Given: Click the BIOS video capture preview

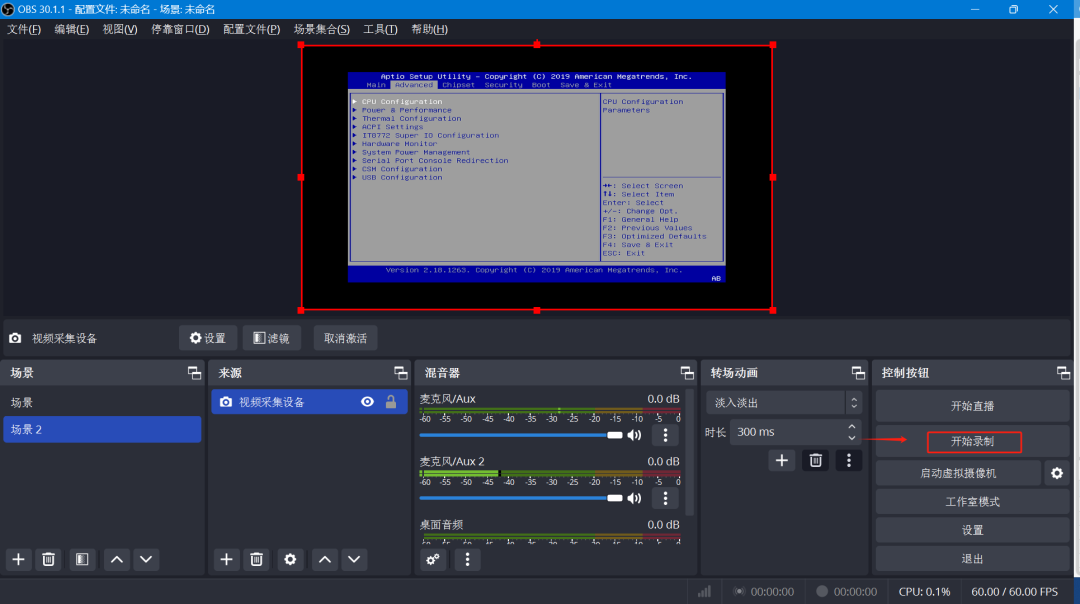Looking at the screenshot, I should [x=537, y=177].
